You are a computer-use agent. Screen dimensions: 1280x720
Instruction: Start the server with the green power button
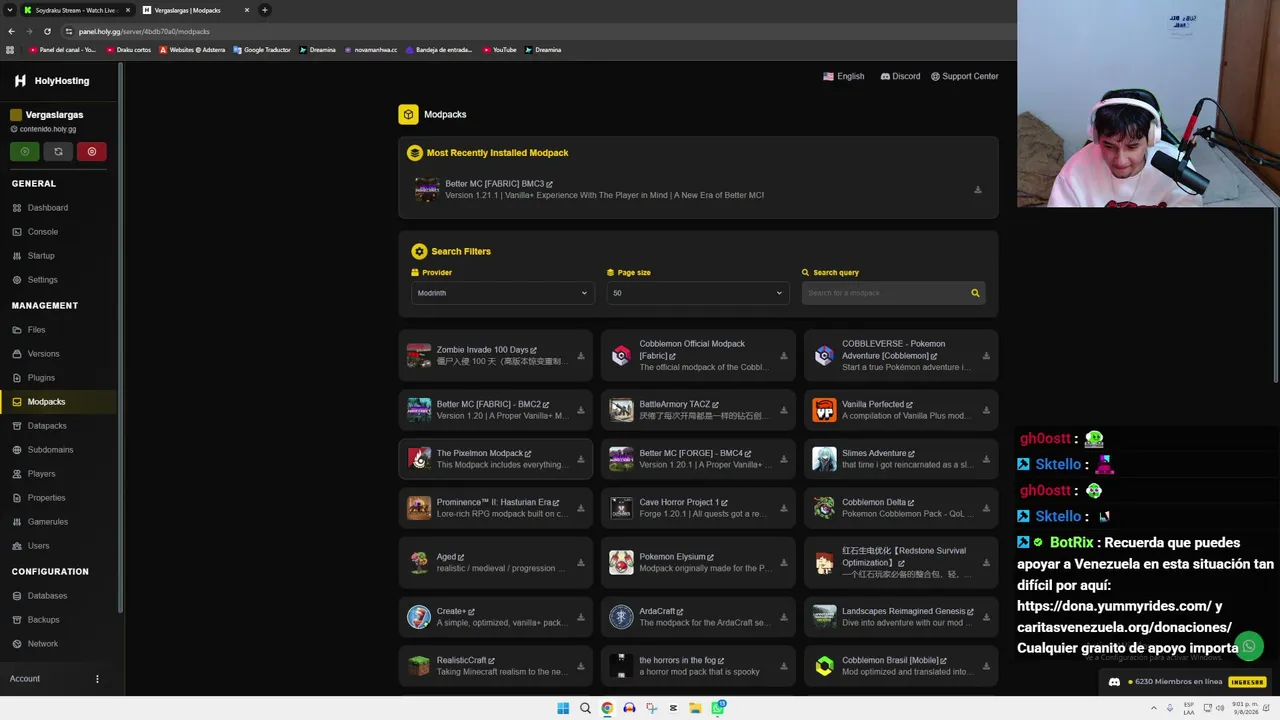pyautogui.click(x=25, y=152)
